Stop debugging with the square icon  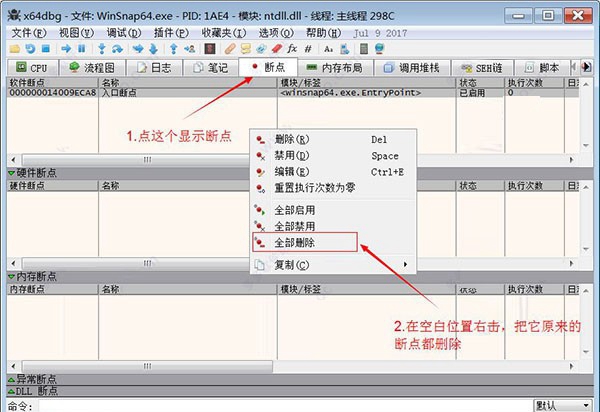[x=46, y=49]
